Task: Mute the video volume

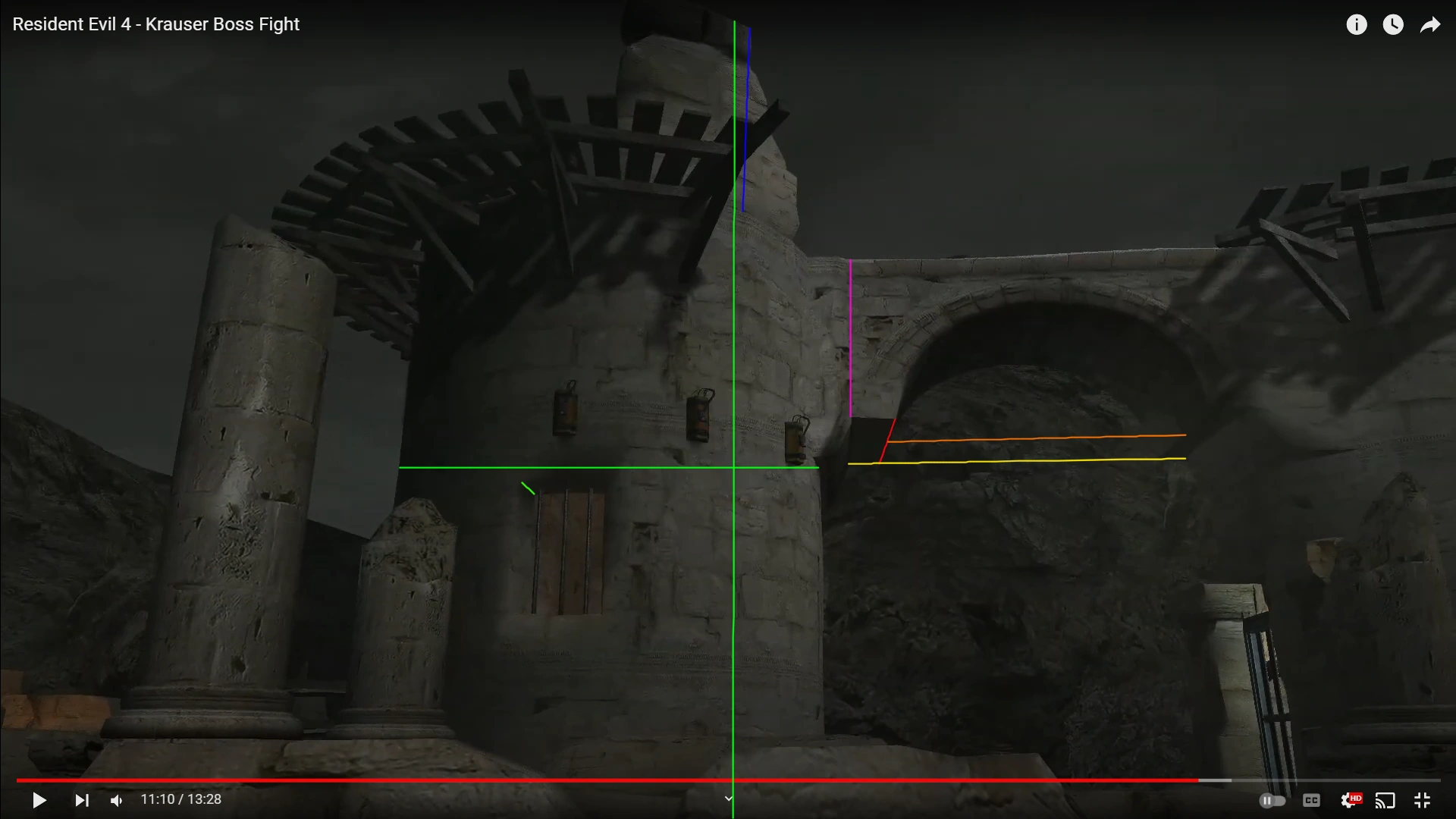Action: coord(116,800)
